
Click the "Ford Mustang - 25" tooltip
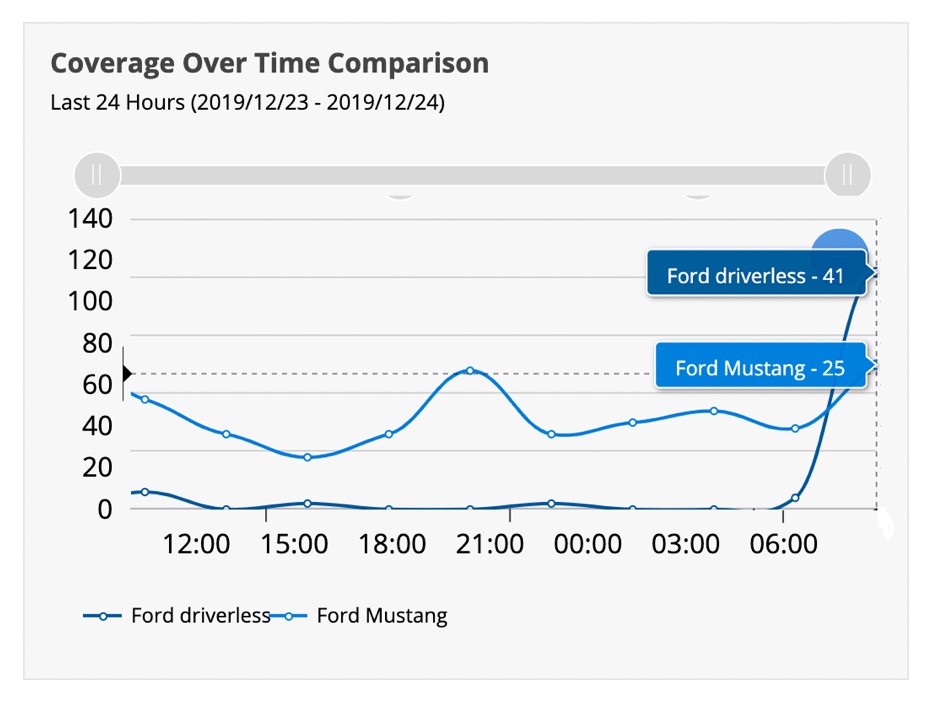point(760,368)
